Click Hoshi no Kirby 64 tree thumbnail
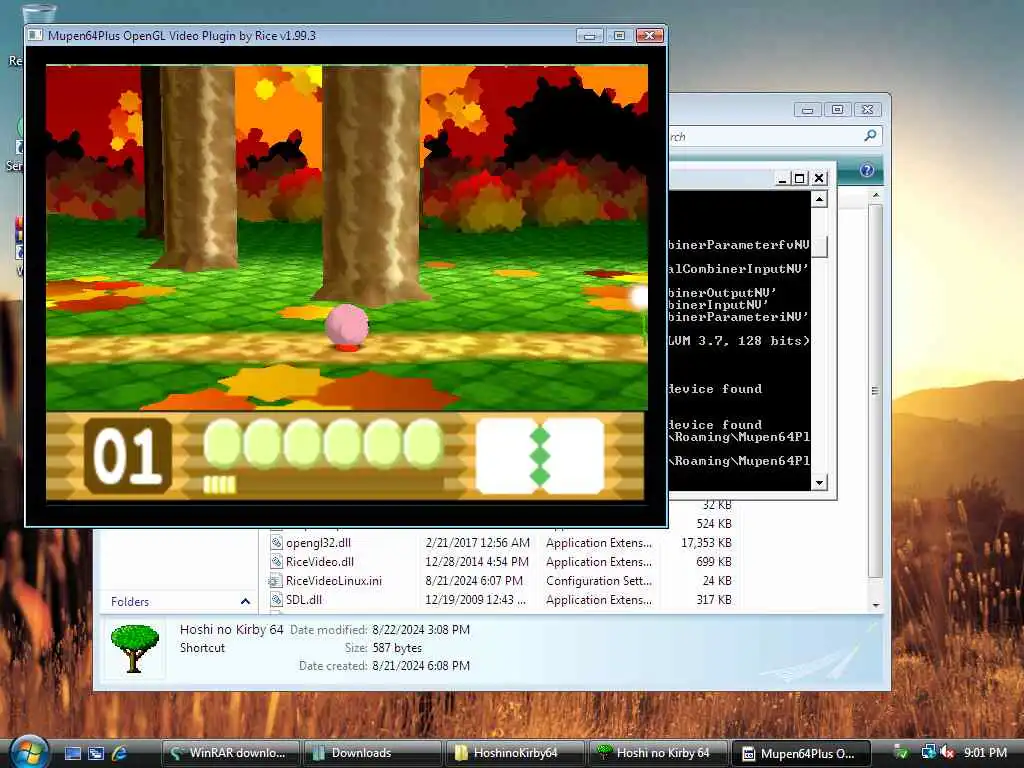Screen dimensions: 1024x768 pyautogui.click(x=135, y=648)
